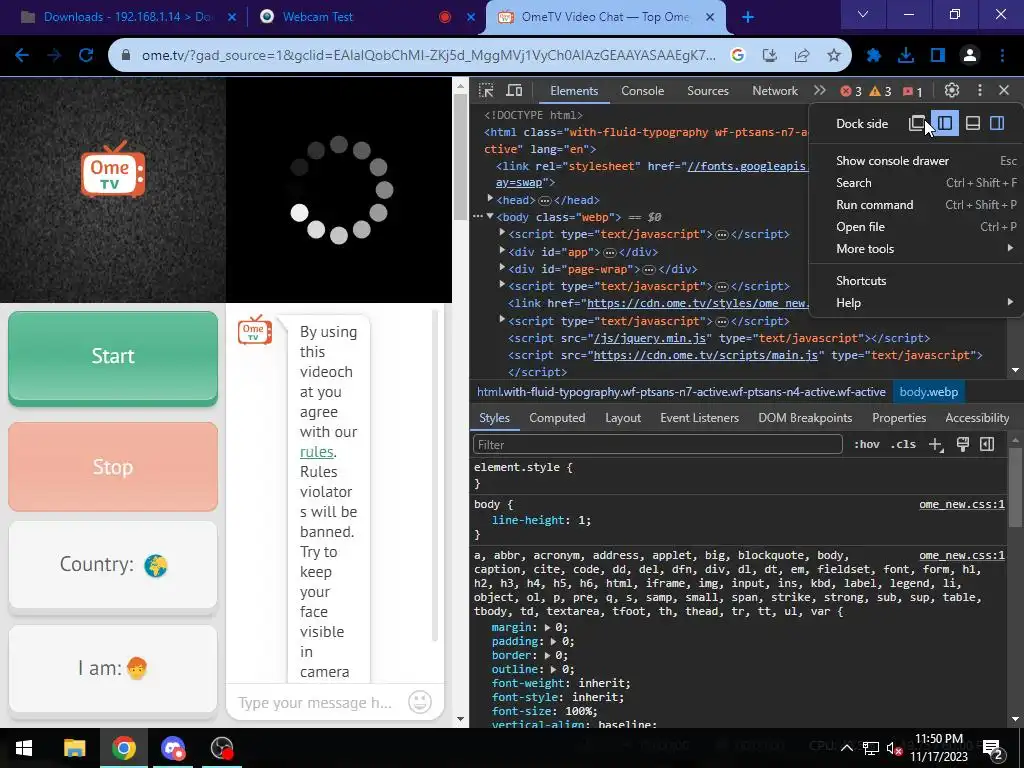The width and height of the screenshot is (1024, 768).
Task: Switch to the Webcam Test tab
Action: [317, 17]
